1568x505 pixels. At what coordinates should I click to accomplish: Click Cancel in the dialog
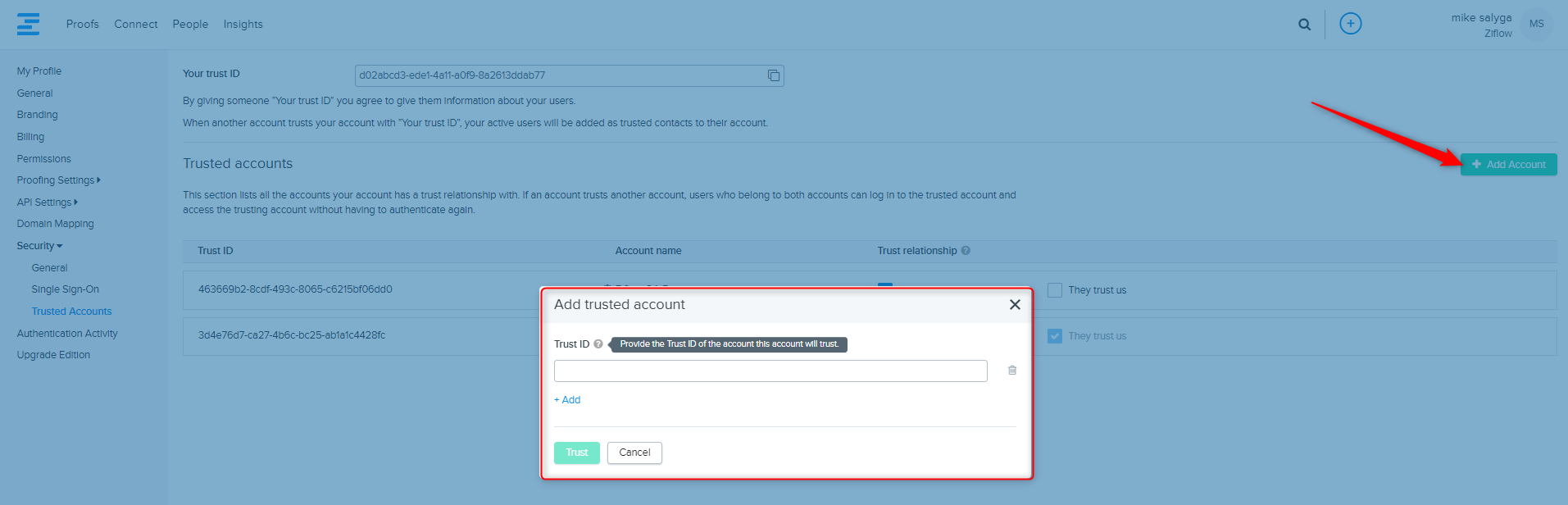tap(634, 453)
